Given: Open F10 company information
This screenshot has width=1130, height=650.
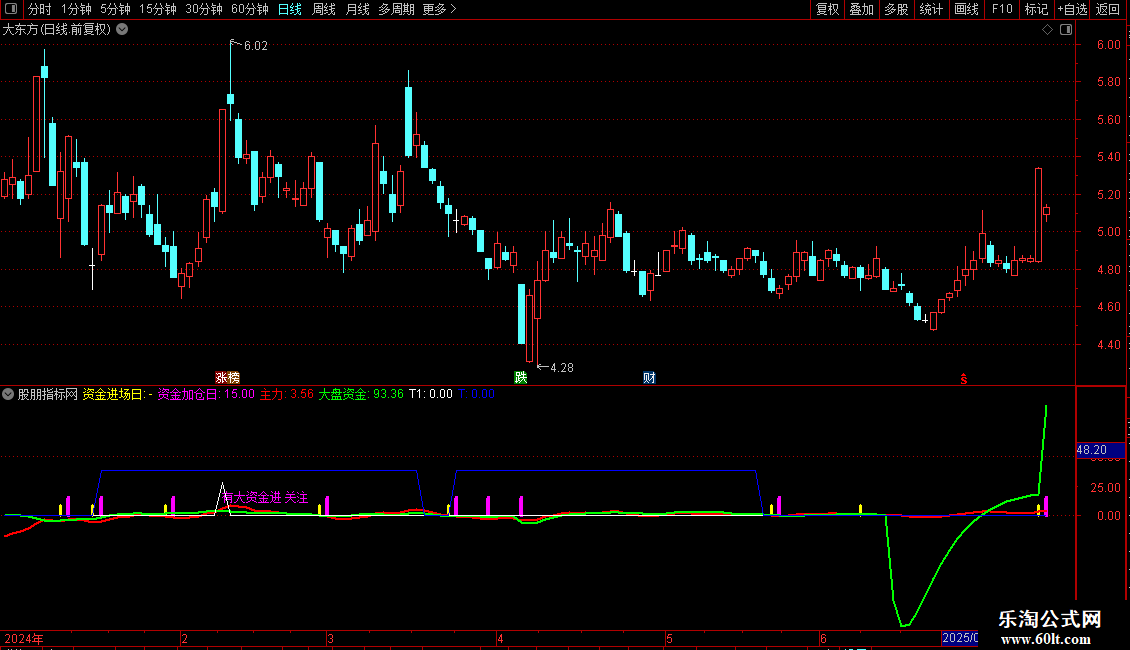Looking at the screenshot, I should [1002, 9].
